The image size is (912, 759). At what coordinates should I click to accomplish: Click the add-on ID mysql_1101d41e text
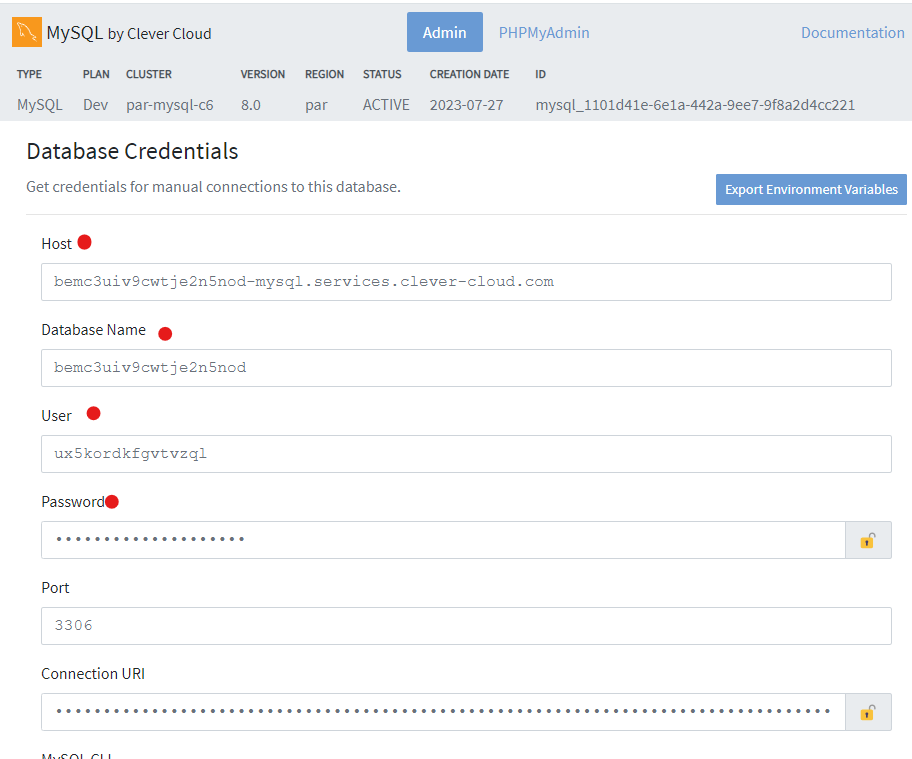[x=695, y=105]
